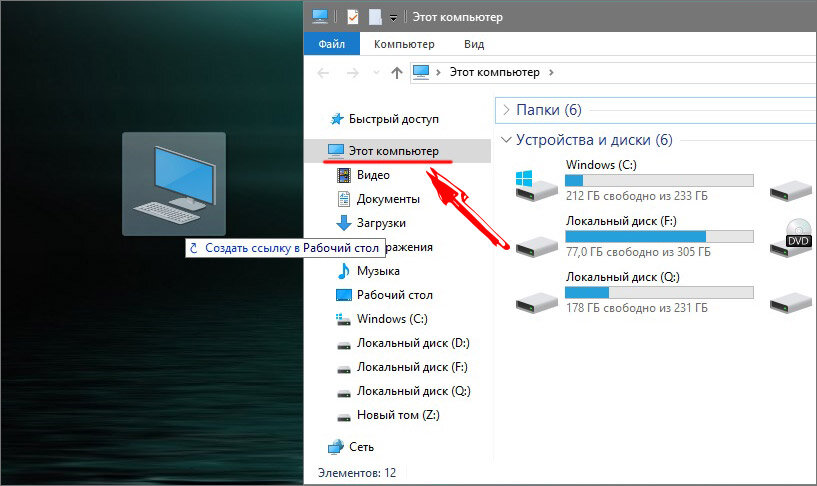Image resolution: width=817 pixels, height=486 pixels.
Task: Open the Файл ribbon tab
Action: (331, 44)
